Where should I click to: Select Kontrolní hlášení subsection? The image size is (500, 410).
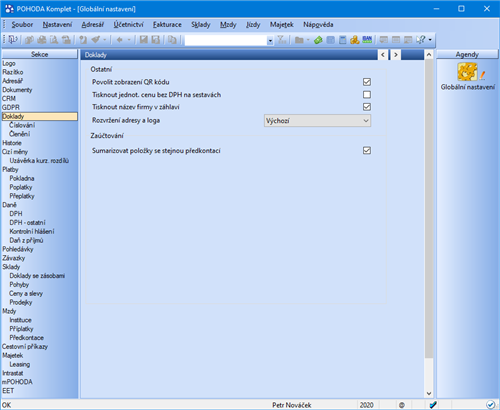(32, 231)
